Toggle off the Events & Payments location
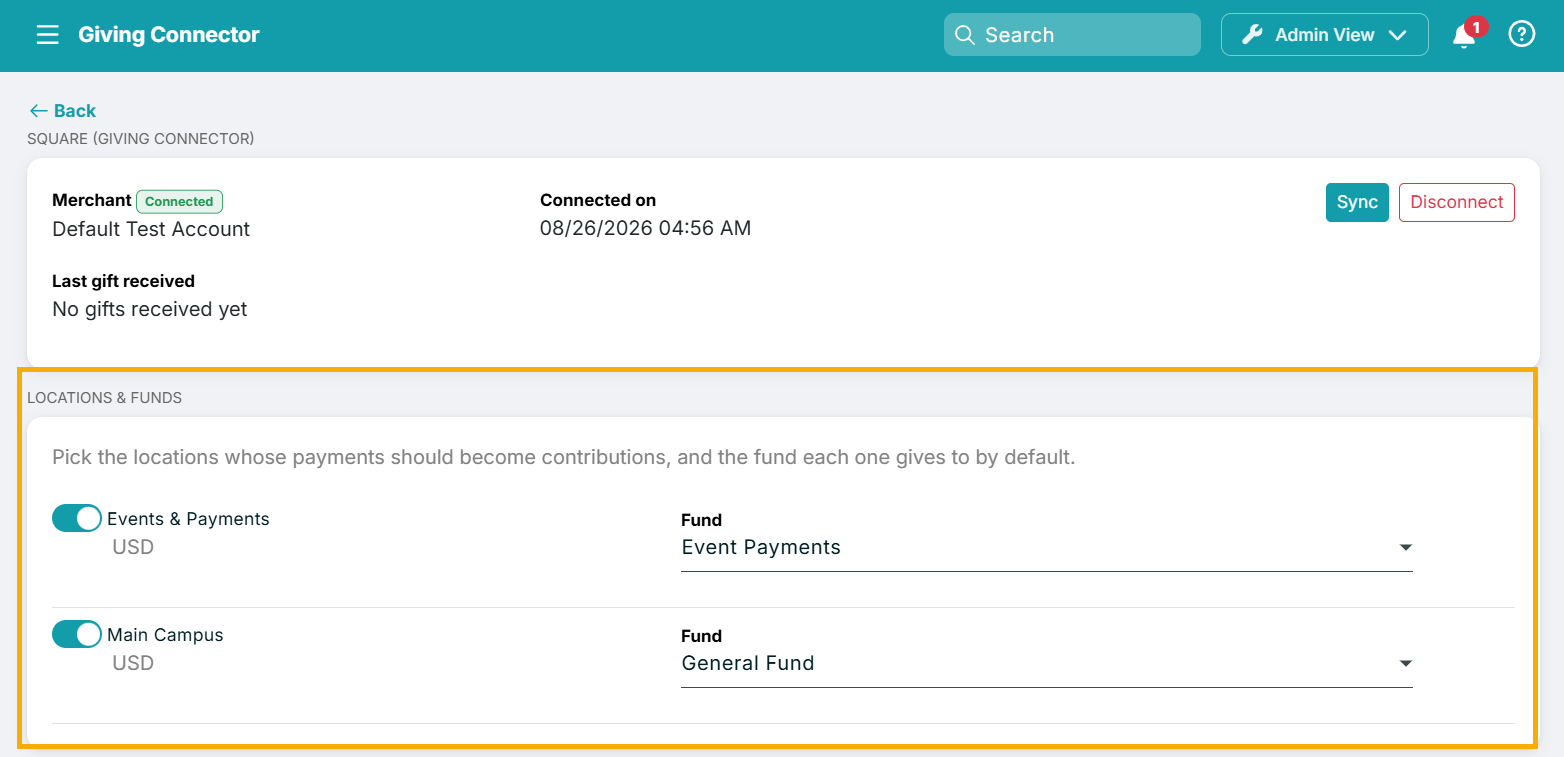Viewport: 1564px width, 757px height. point(77,518)
